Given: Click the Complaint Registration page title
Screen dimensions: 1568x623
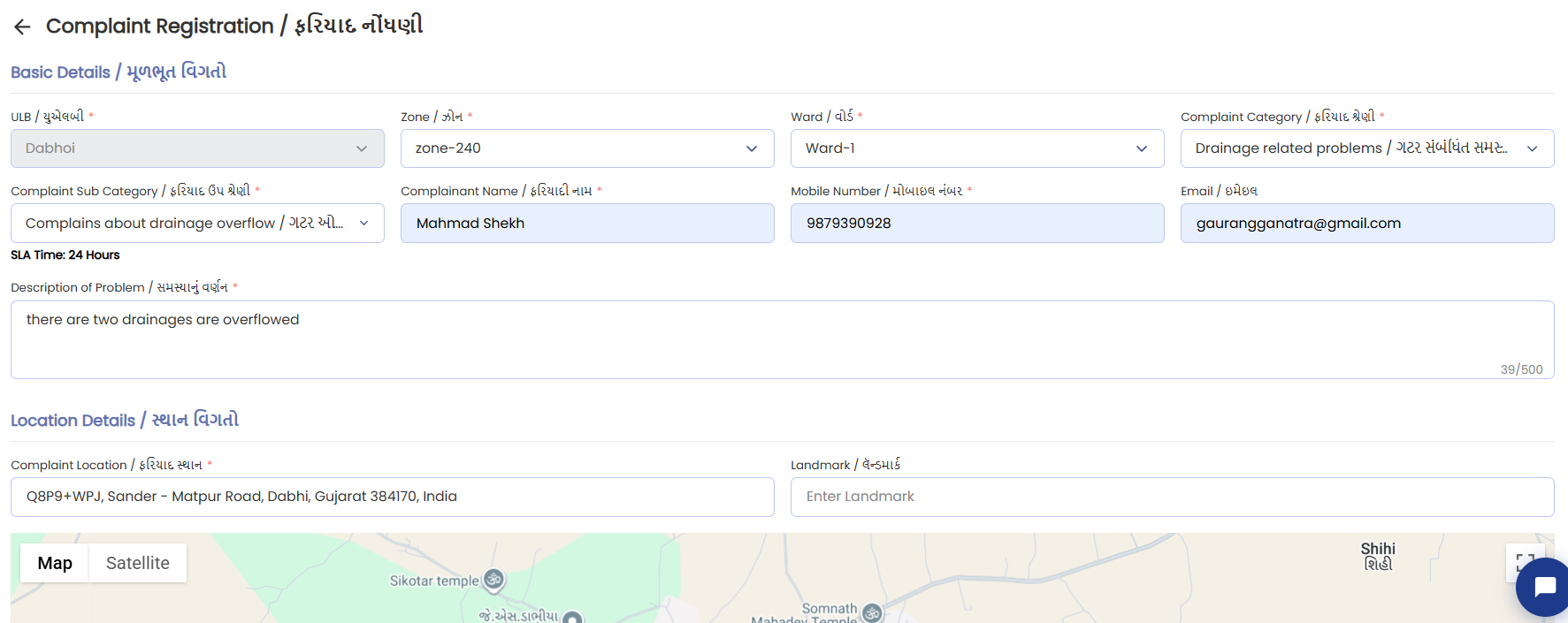Looking at the screenshot, I should 234,26.
